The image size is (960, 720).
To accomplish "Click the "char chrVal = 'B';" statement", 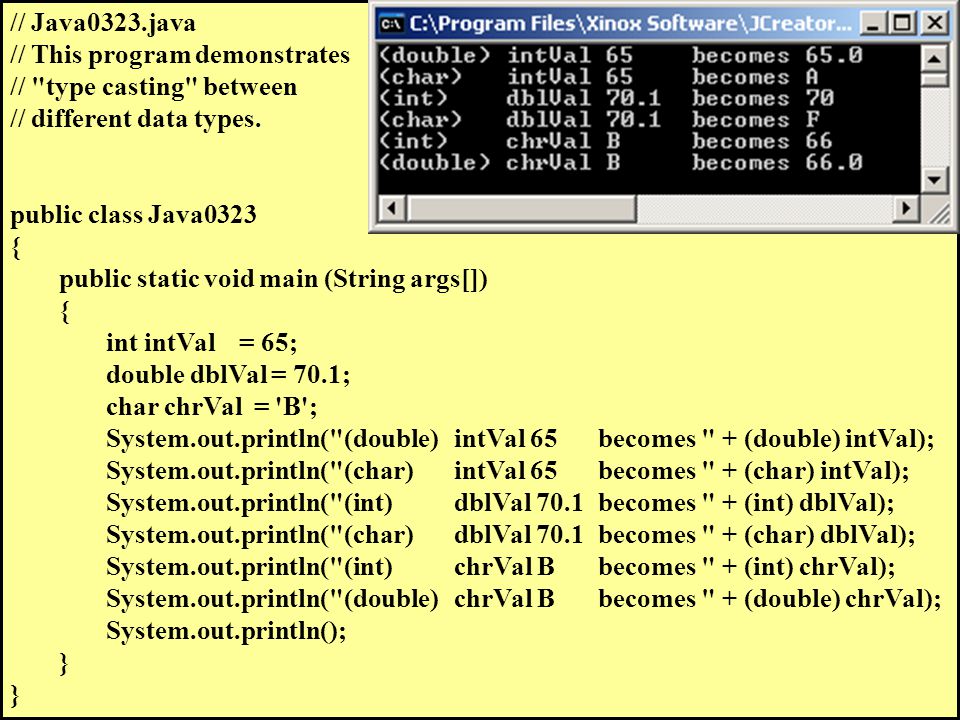I will [x=212, y=406].
